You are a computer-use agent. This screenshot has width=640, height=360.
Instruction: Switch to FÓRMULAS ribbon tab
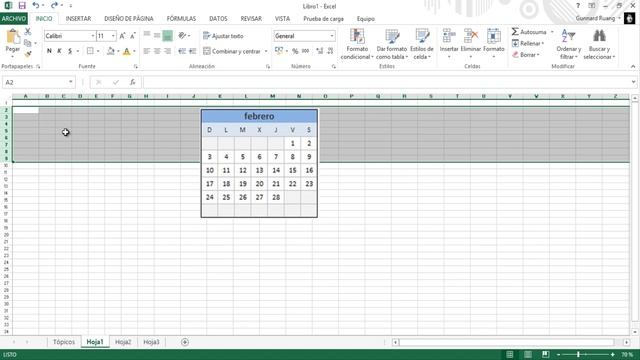(181, 19)
